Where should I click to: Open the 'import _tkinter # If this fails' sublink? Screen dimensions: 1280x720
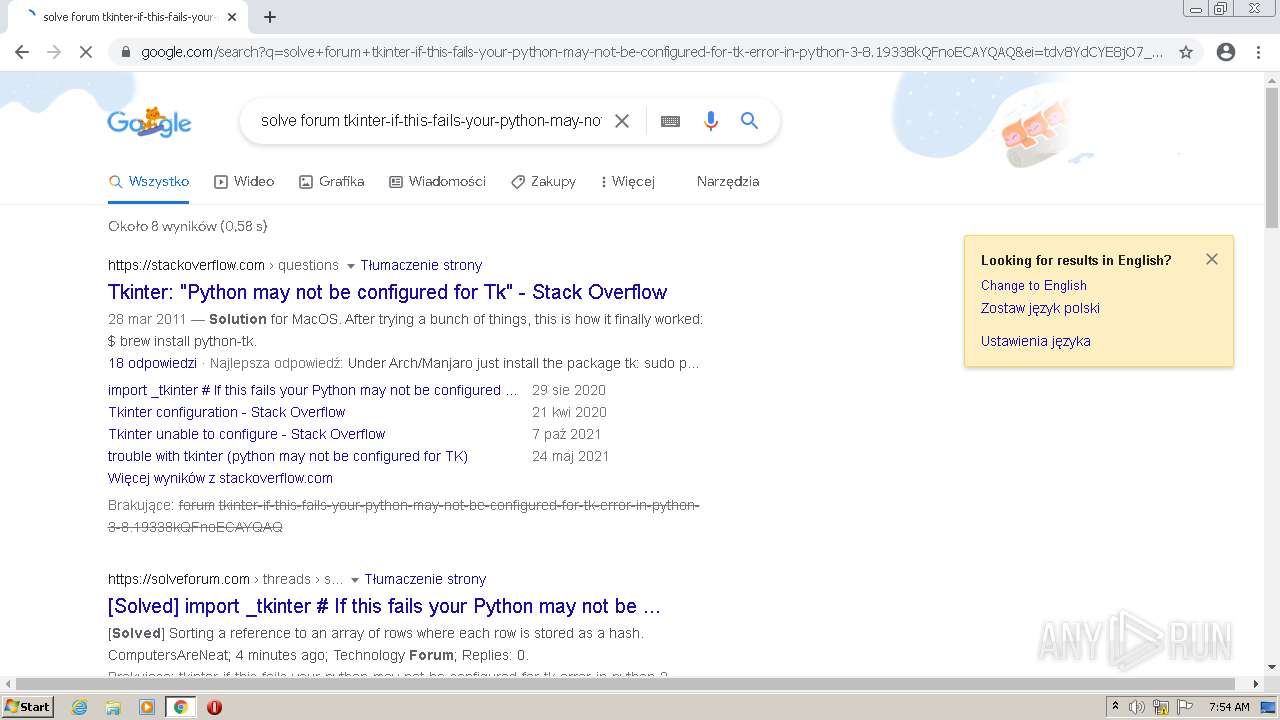(x=313, y=390)
